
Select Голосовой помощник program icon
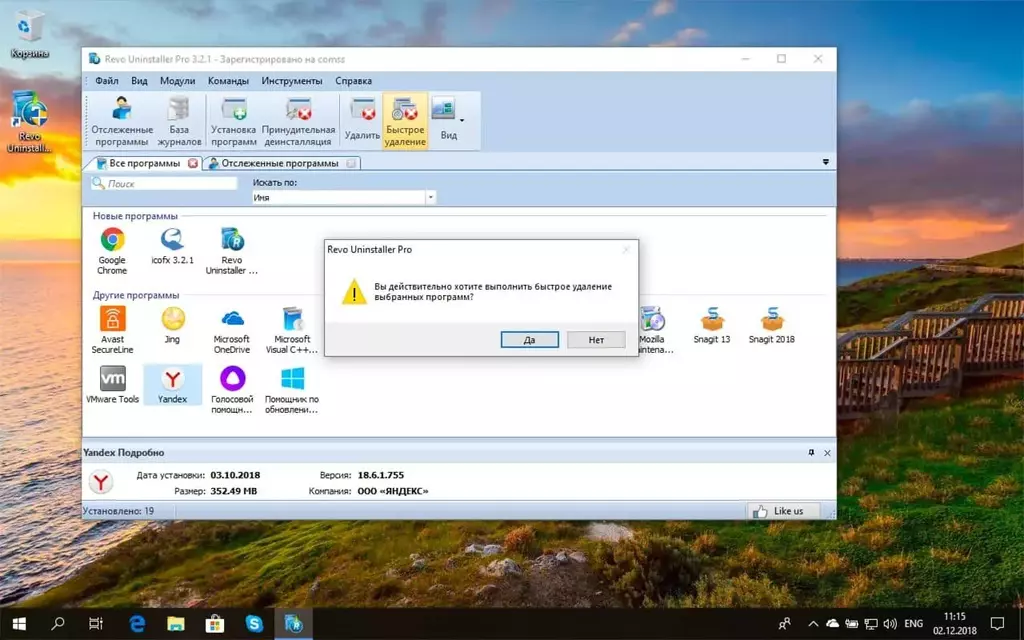click(232, 389)
